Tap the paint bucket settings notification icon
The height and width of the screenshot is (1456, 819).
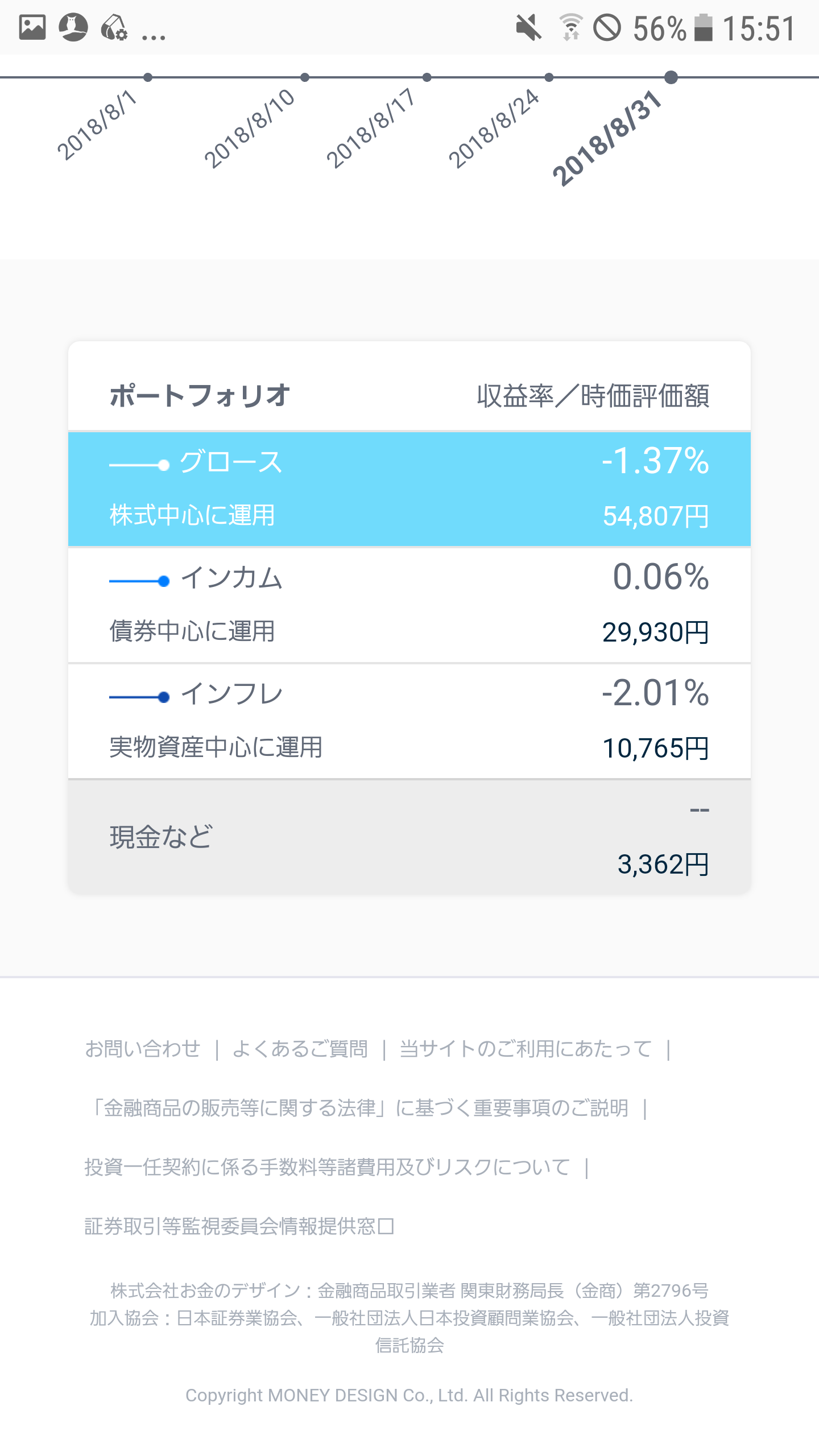[114, 27]
